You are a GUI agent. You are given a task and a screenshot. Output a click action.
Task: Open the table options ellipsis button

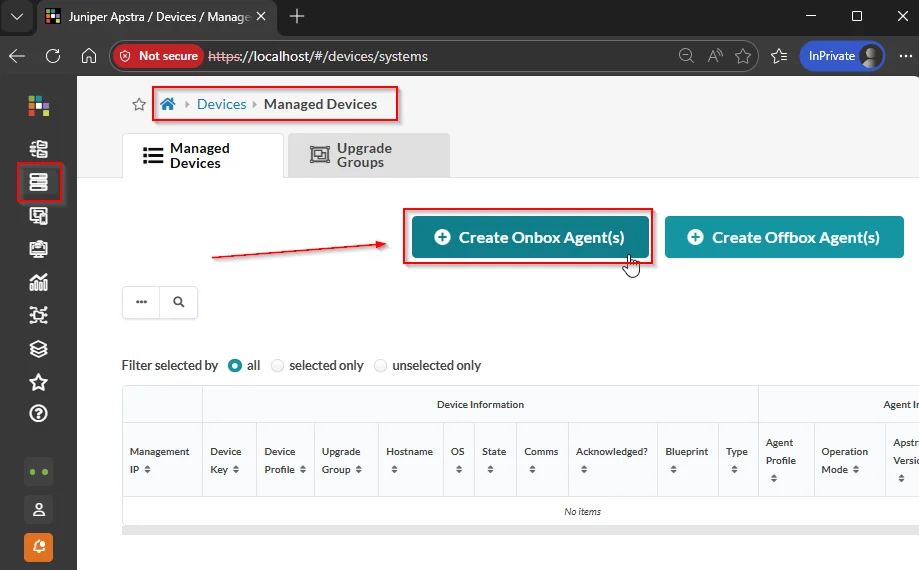[141, 302]
